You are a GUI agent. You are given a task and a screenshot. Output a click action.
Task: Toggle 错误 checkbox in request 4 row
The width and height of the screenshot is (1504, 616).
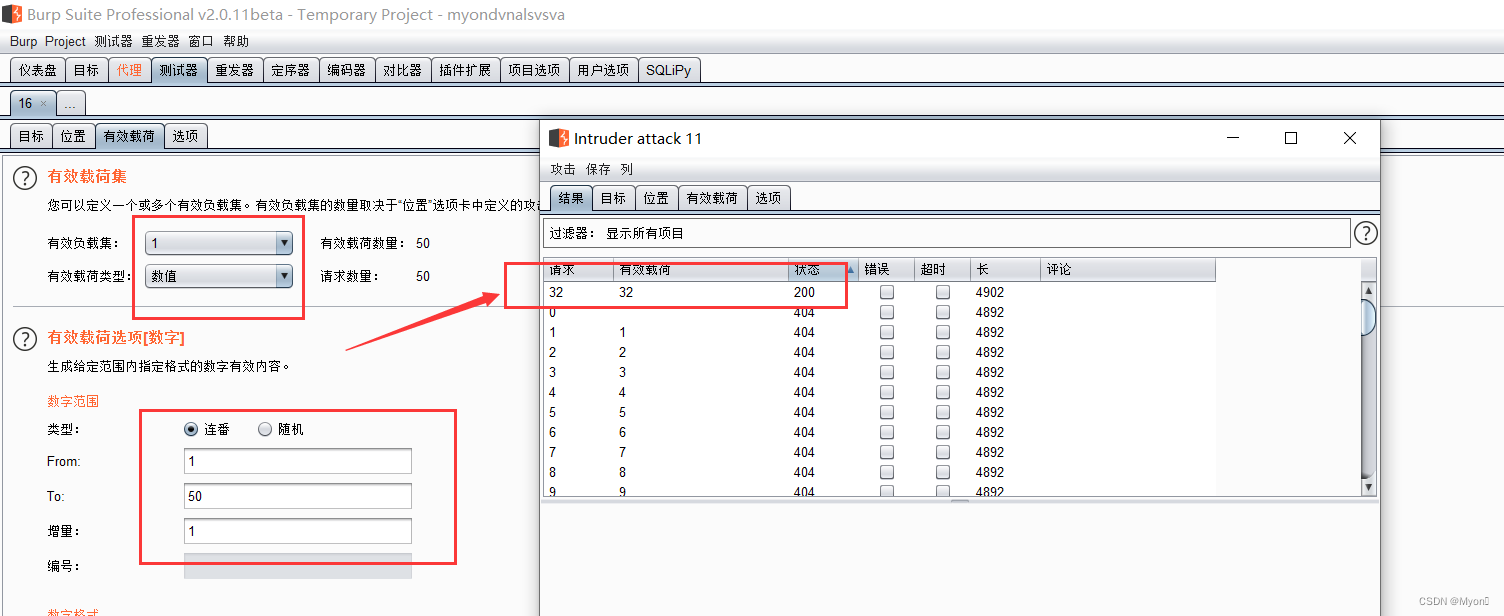(887, 392)
